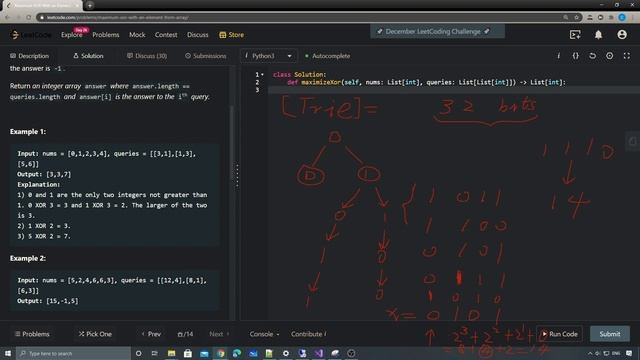Click the 'Output: [15,-1,5]' line

pyautogui.click(x=48, y=301)
